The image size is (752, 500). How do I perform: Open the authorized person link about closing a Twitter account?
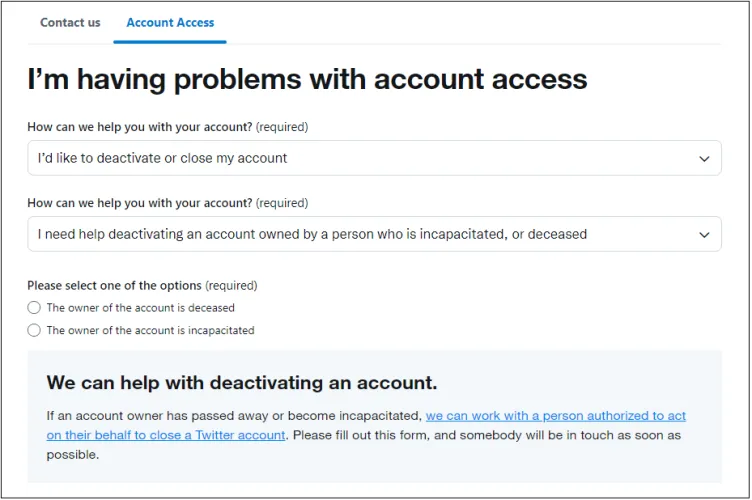[555, 415]
